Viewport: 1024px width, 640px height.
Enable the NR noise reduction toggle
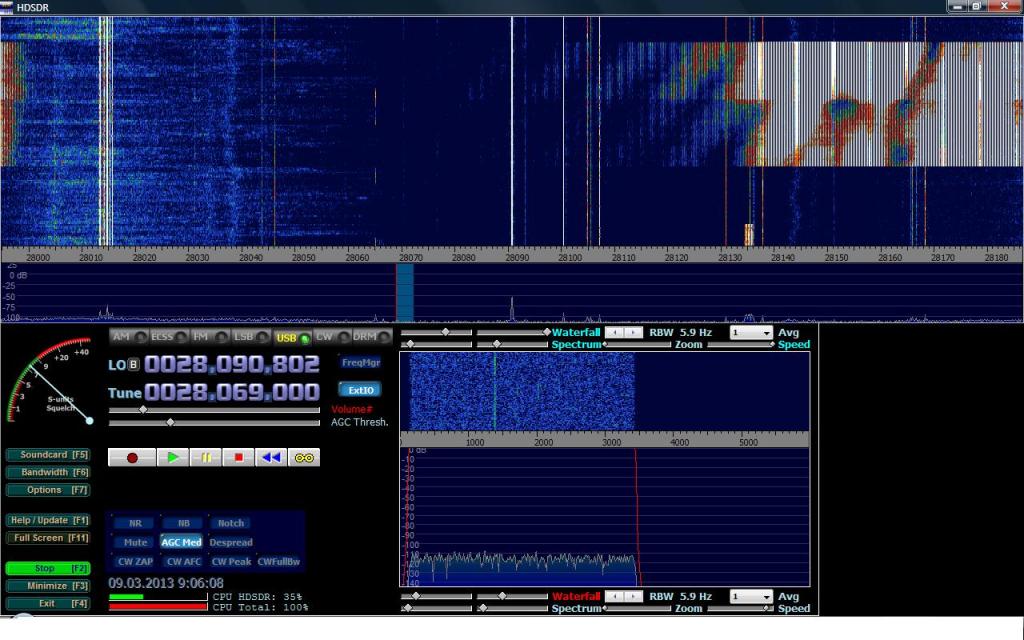coord(134,523)
